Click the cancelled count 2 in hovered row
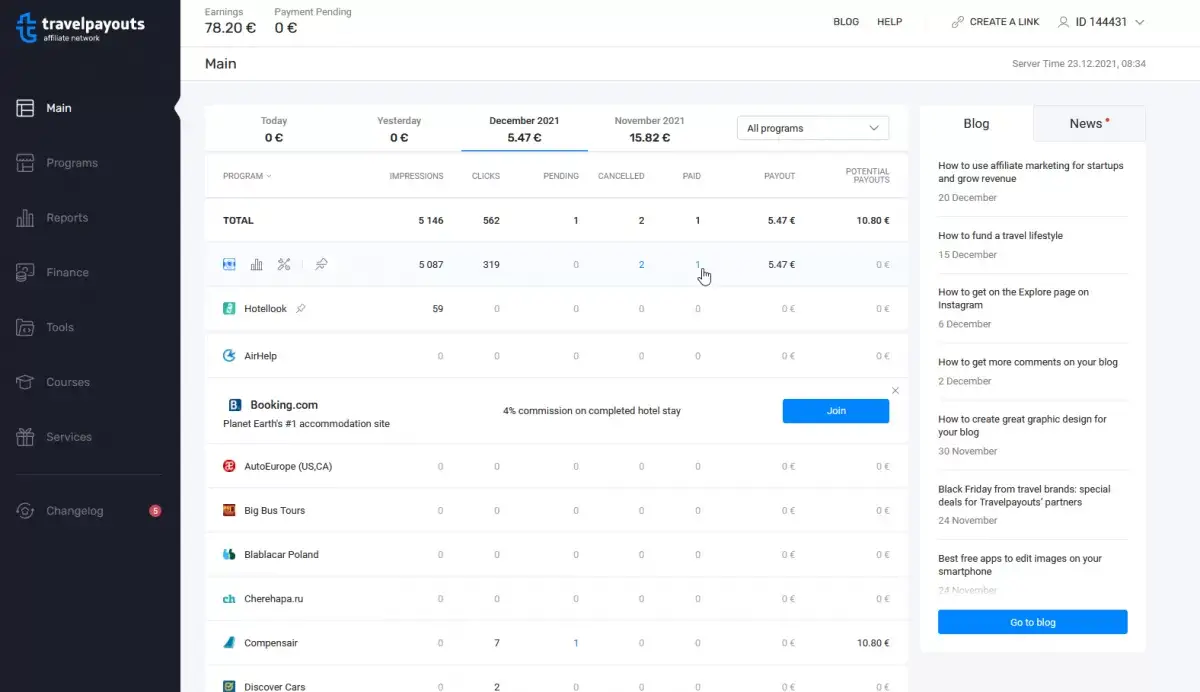This screenshot has height=692, width=1200. (x=641, y=265)
